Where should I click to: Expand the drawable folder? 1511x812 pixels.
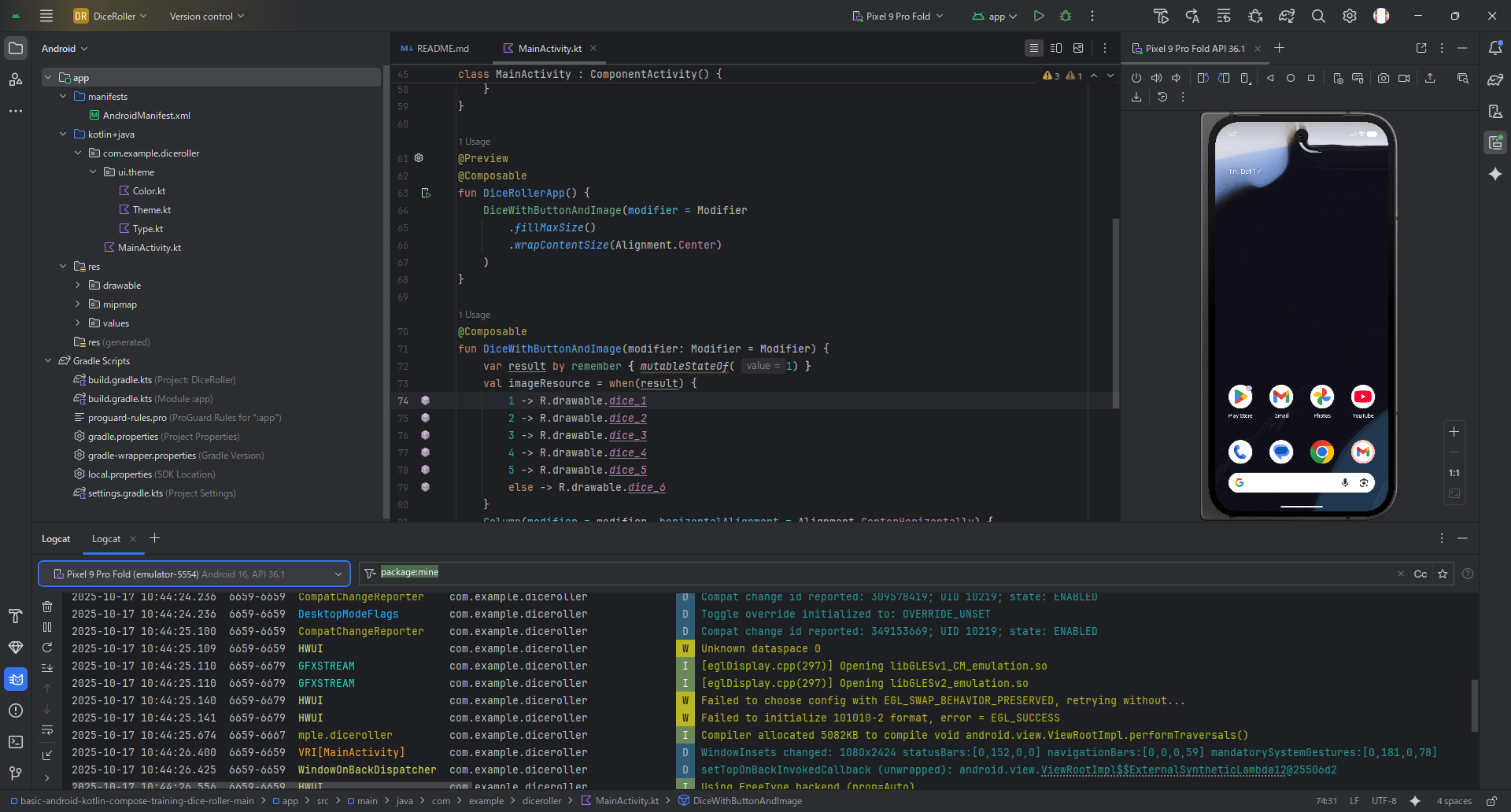coord(78,286)
